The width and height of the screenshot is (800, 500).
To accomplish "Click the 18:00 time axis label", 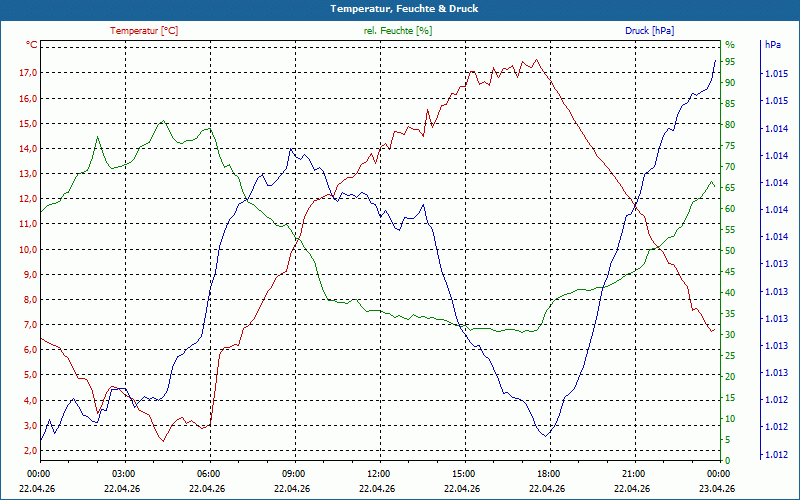I will (549, 474).
